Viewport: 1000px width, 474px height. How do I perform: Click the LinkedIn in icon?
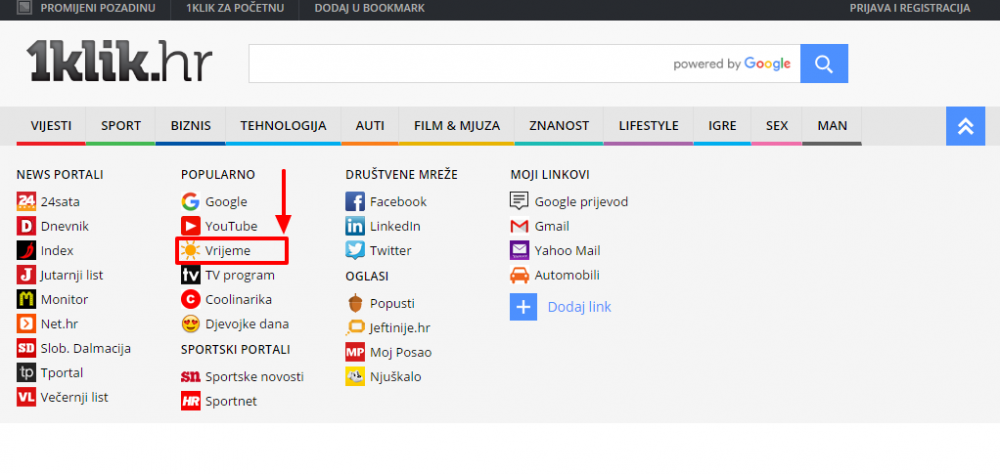(355, 226)
